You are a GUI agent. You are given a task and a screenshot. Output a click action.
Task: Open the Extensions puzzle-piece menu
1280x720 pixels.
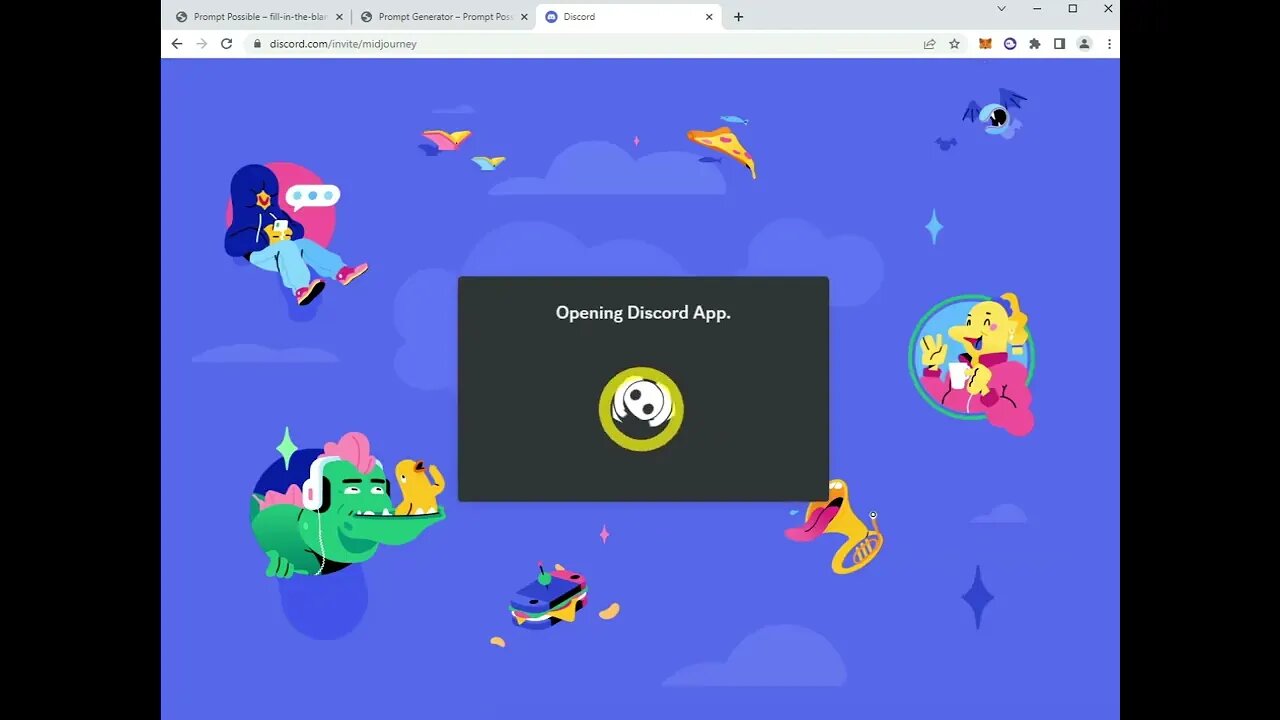[1034, 44]
